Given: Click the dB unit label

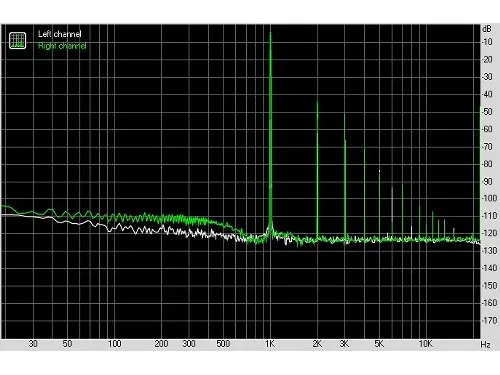Looking at the screenshot, I should coord(487,29).
